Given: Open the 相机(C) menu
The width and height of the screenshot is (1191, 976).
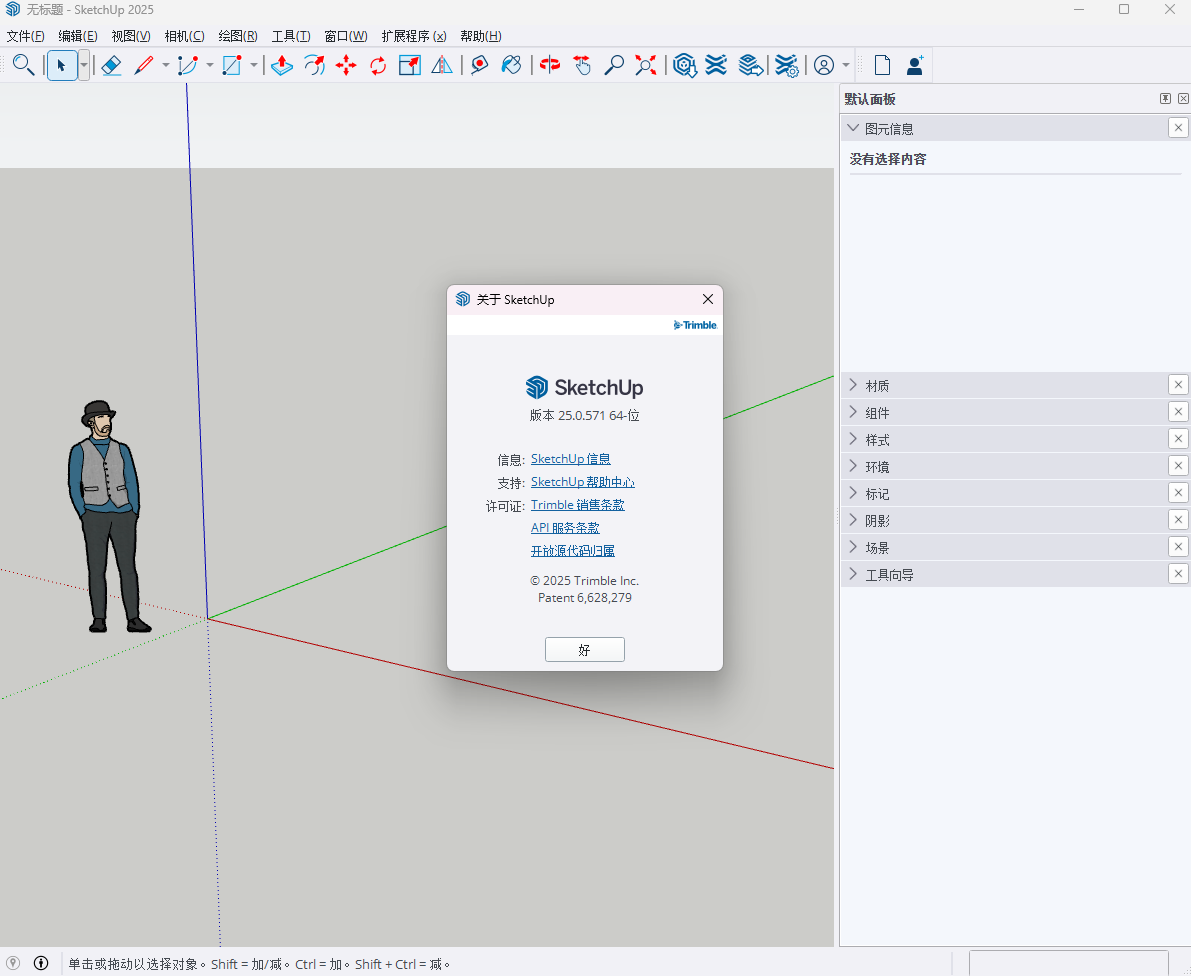Looking at the screenshot, I should click(184, 36).
